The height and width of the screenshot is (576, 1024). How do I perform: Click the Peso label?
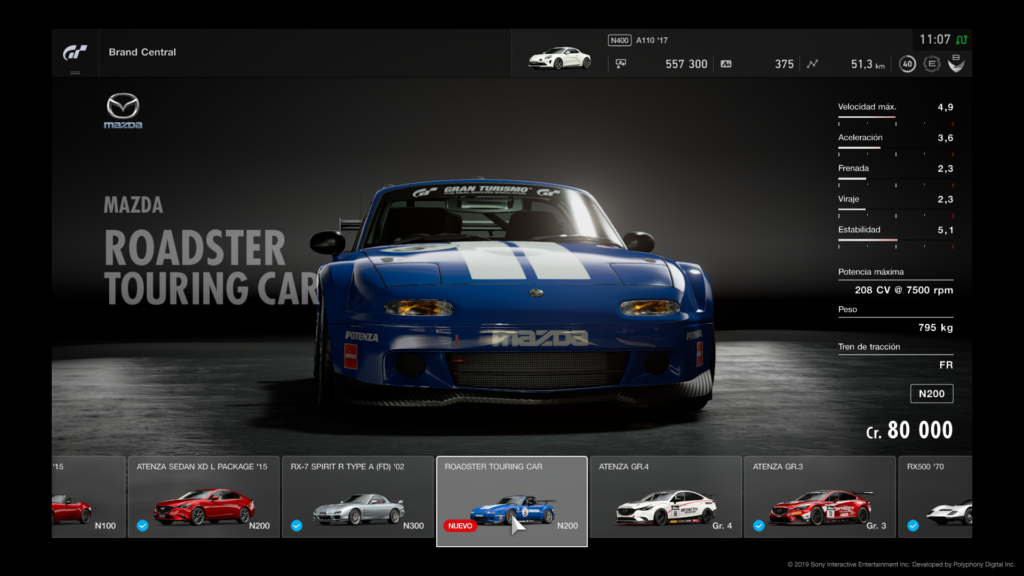coord(848,310)
